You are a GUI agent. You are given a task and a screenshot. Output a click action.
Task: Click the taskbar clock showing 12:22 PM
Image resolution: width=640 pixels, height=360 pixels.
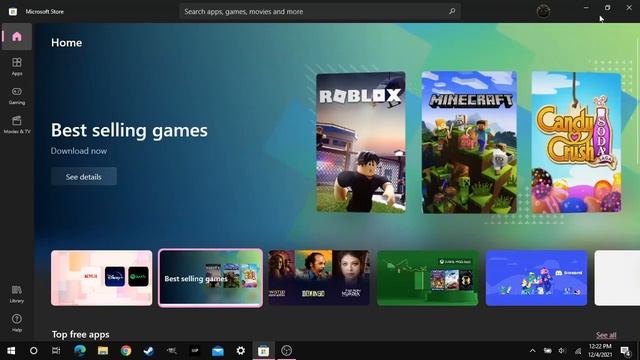600,351
